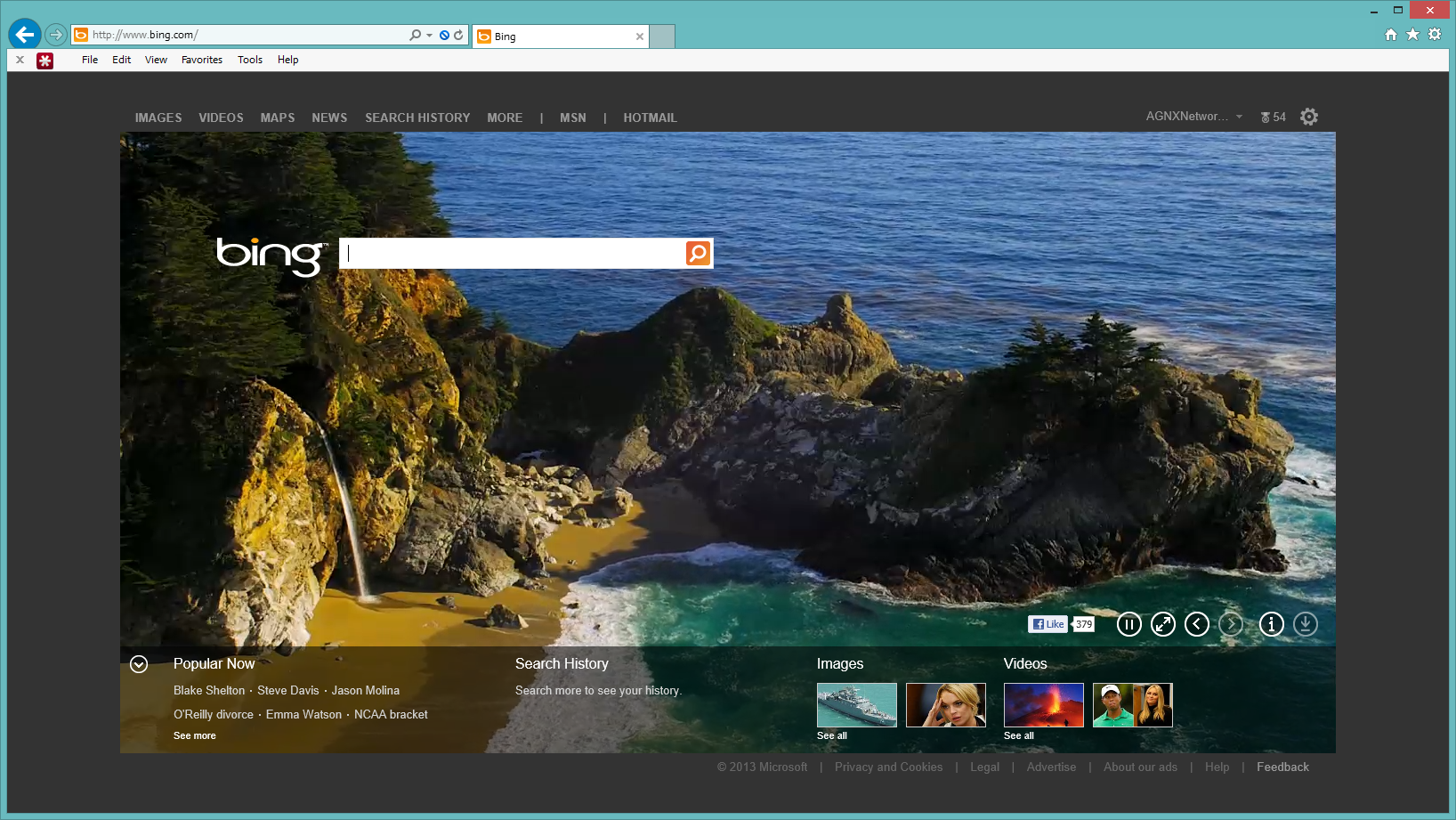Click the favorites star icon
This screenshot has width=1456, height=820.
tap(1412, 34)
